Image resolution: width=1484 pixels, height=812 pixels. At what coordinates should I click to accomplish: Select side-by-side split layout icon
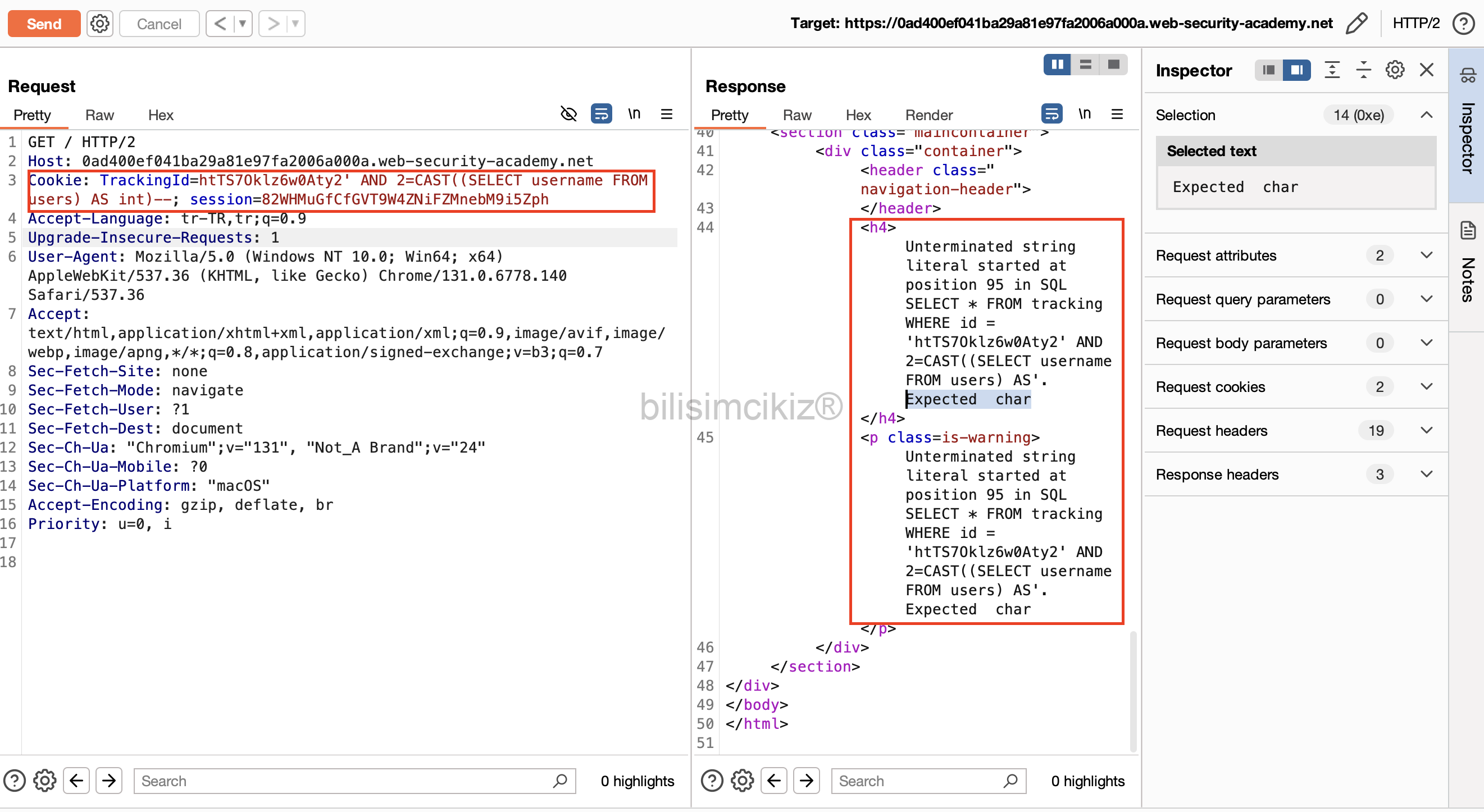click(x=1057, y=65)
